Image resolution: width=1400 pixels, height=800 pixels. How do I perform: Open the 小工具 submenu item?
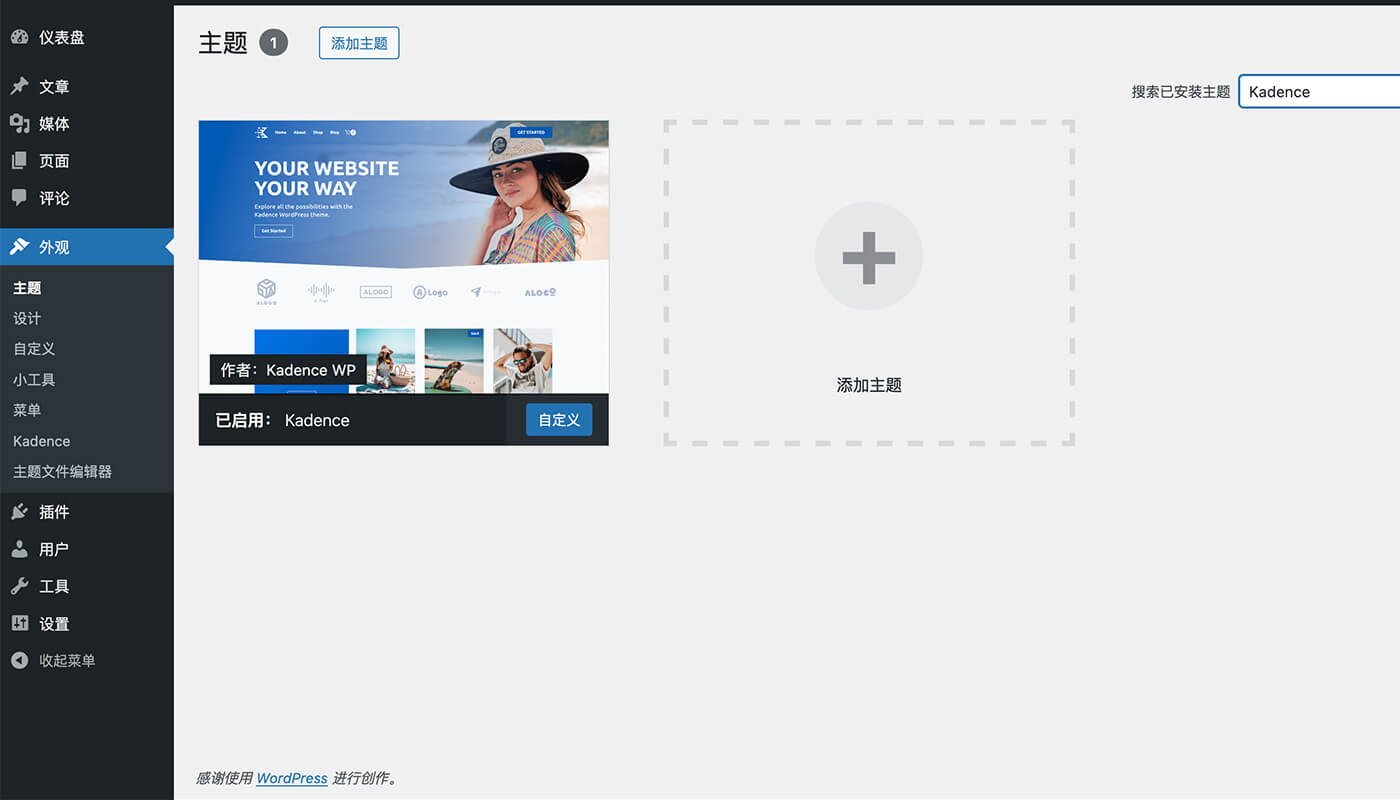[x=34, y=380]
